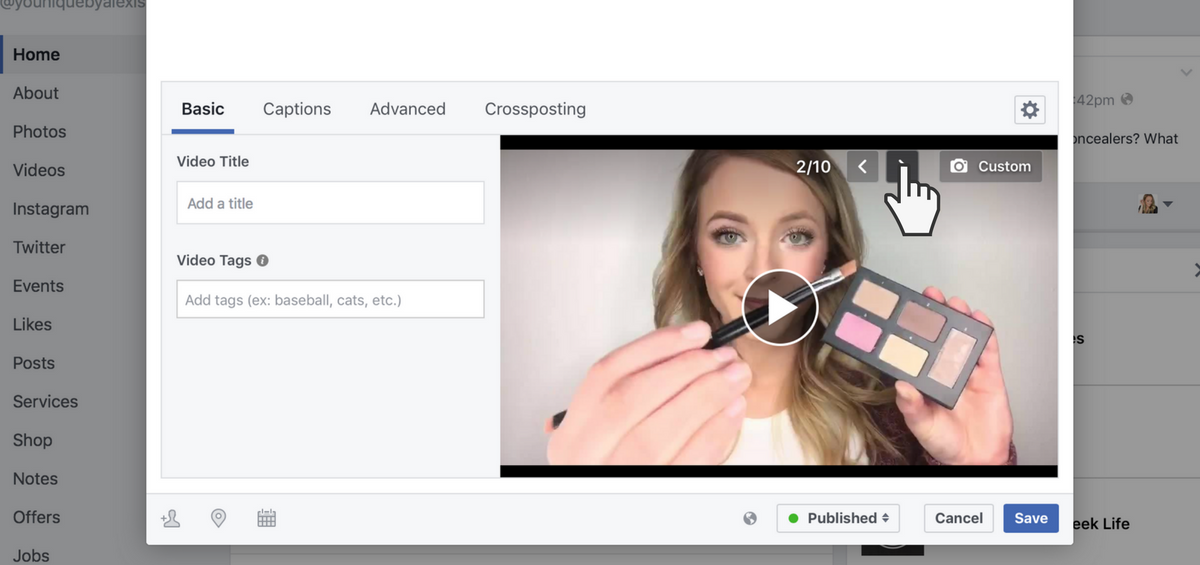Image resolution: width=1200 pixels, height=565 pixels.
Task: Go to next video thumbnail
Action: point(902,166)
